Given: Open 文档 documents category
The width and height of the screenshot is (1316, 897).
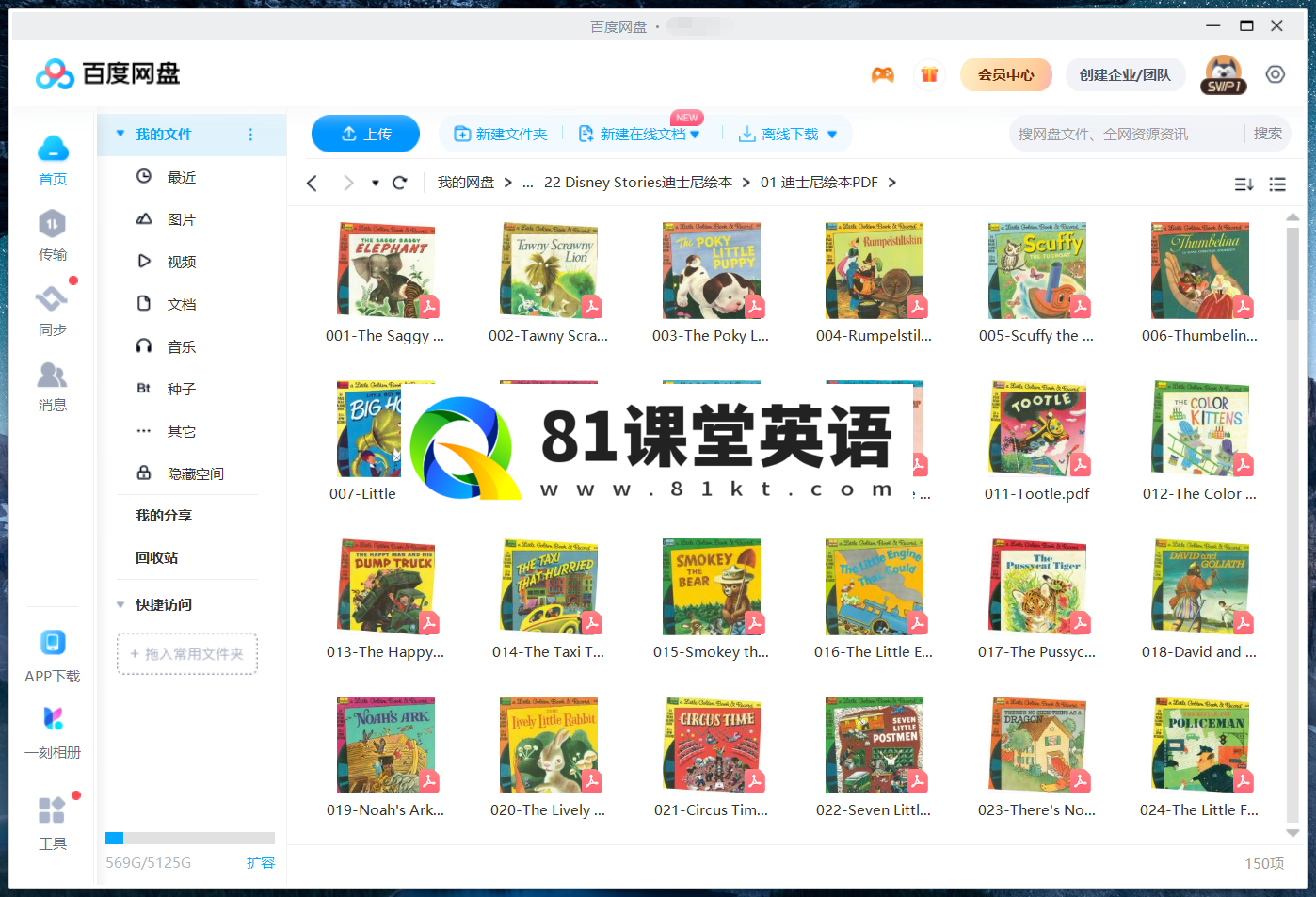Looking at the screenshot, I should tap(182, 304).
